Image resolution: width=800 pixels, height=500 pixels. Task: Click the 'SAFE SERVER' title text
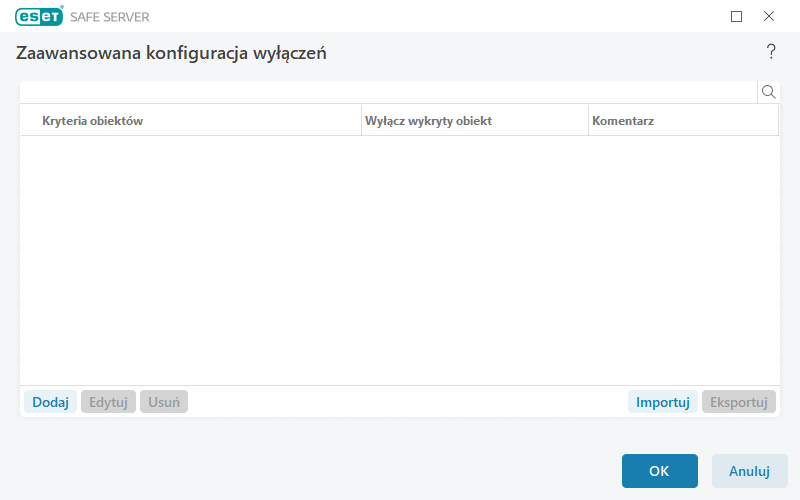(110, 17)
